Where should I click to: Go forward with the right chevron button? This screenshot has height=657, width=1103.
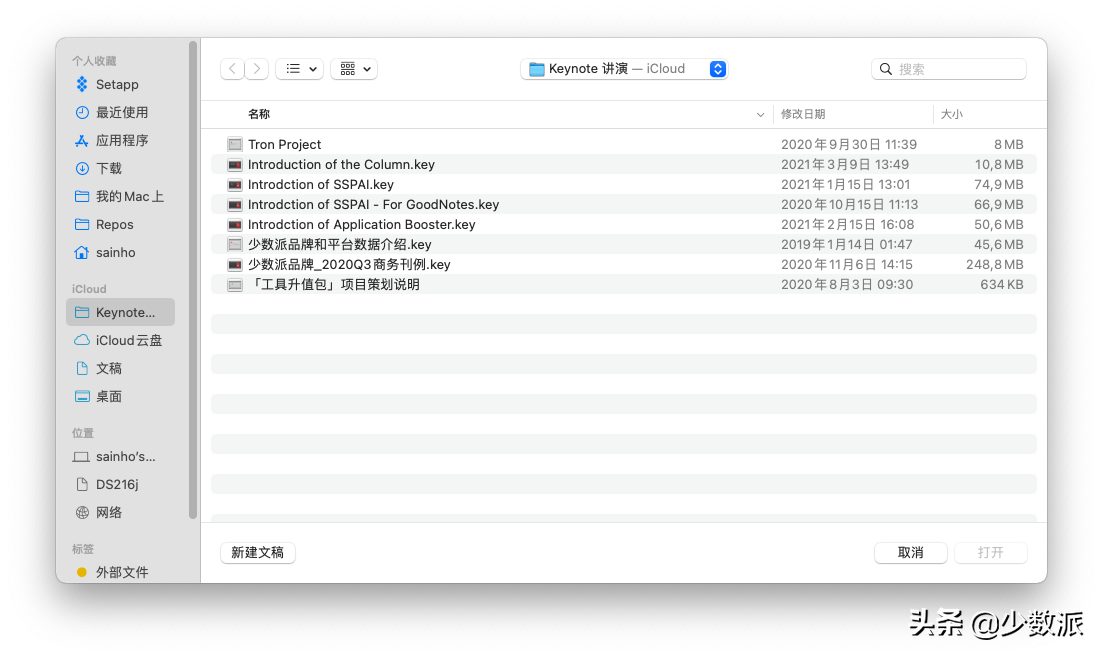pos(257,69)
